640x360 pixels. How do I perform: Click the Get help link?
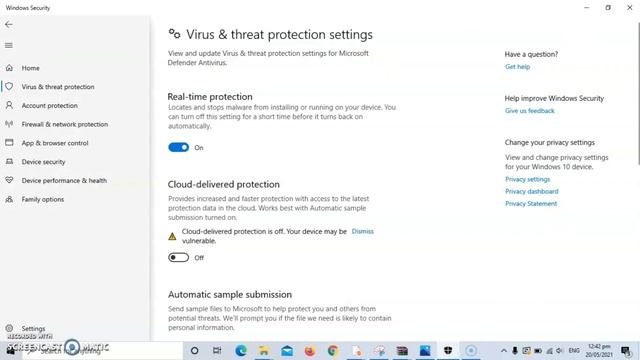click(517, 67)
